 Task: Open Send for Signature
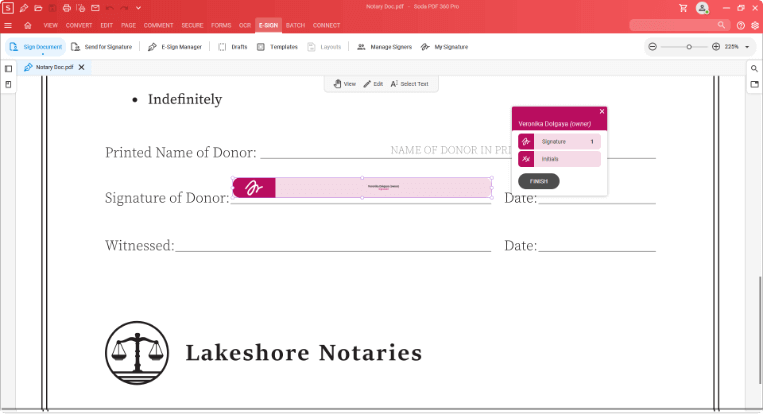(104, 47)
